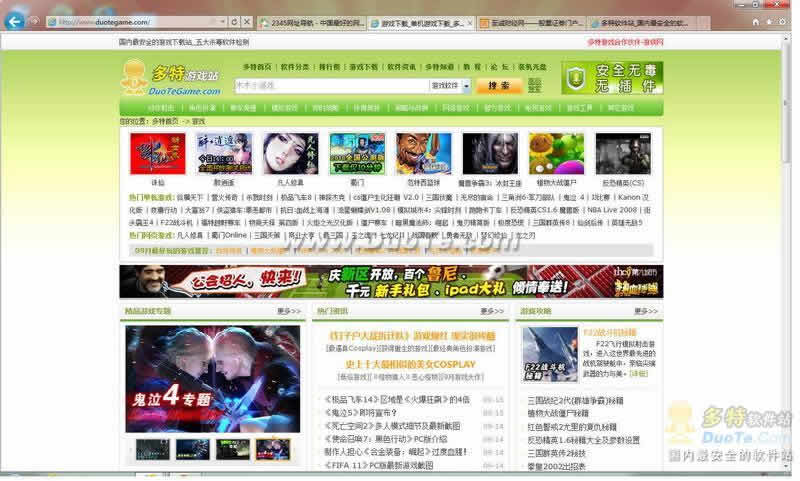Click the DuoTeGame site logo
The image size is (800, 481).
pos(169,79)
